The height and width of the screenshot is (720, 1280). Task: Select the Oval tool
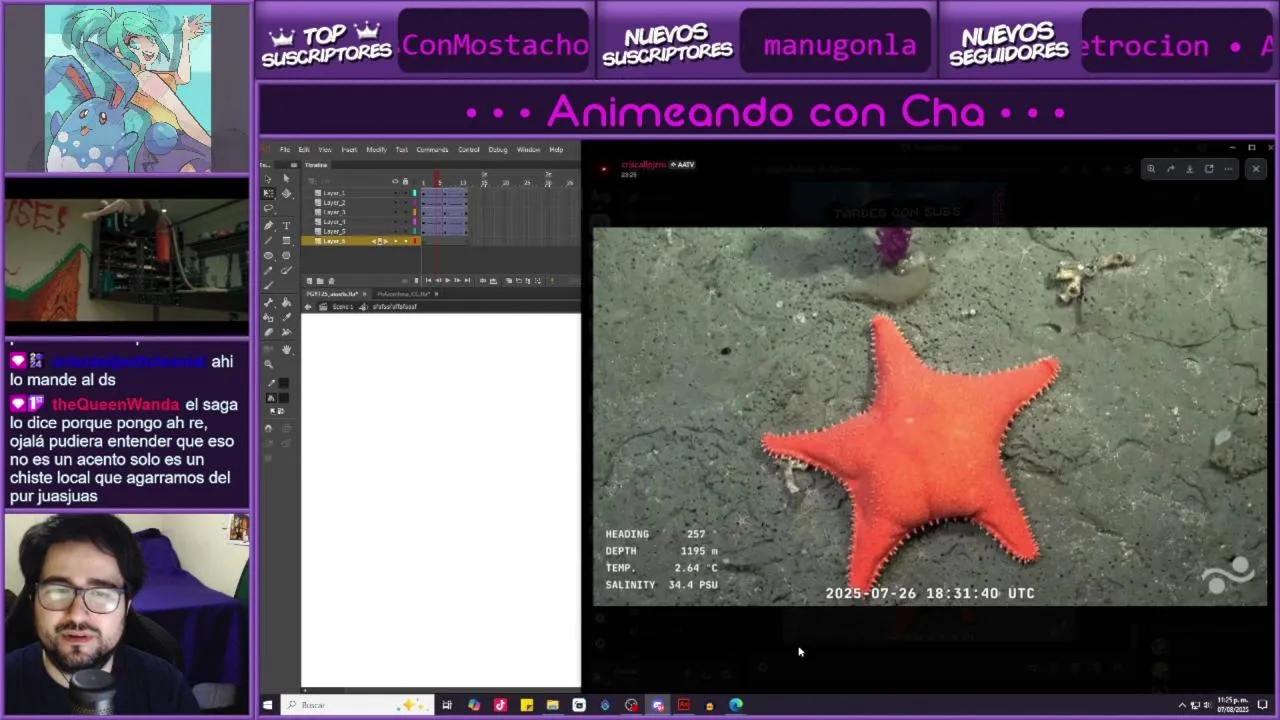pyautogui.click(x=268, y=255)
